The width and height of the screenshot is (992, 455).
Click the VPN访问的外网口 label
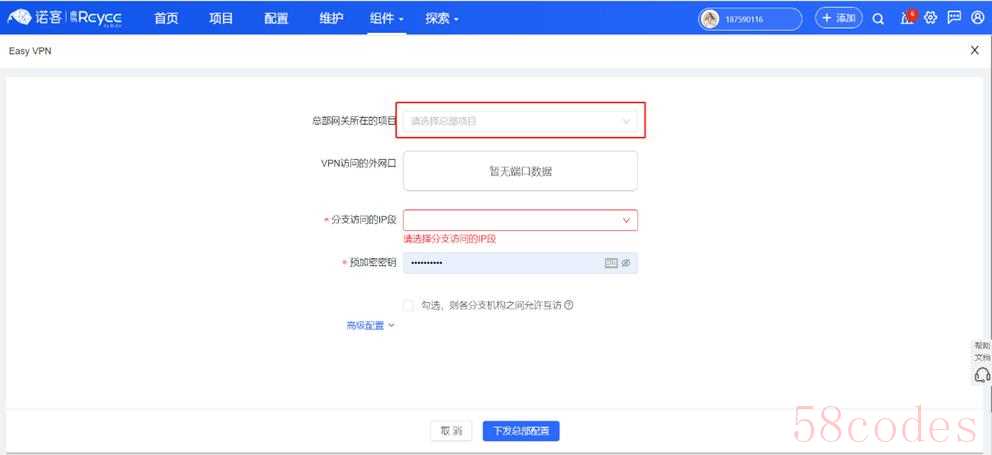(x=359, y=163)
